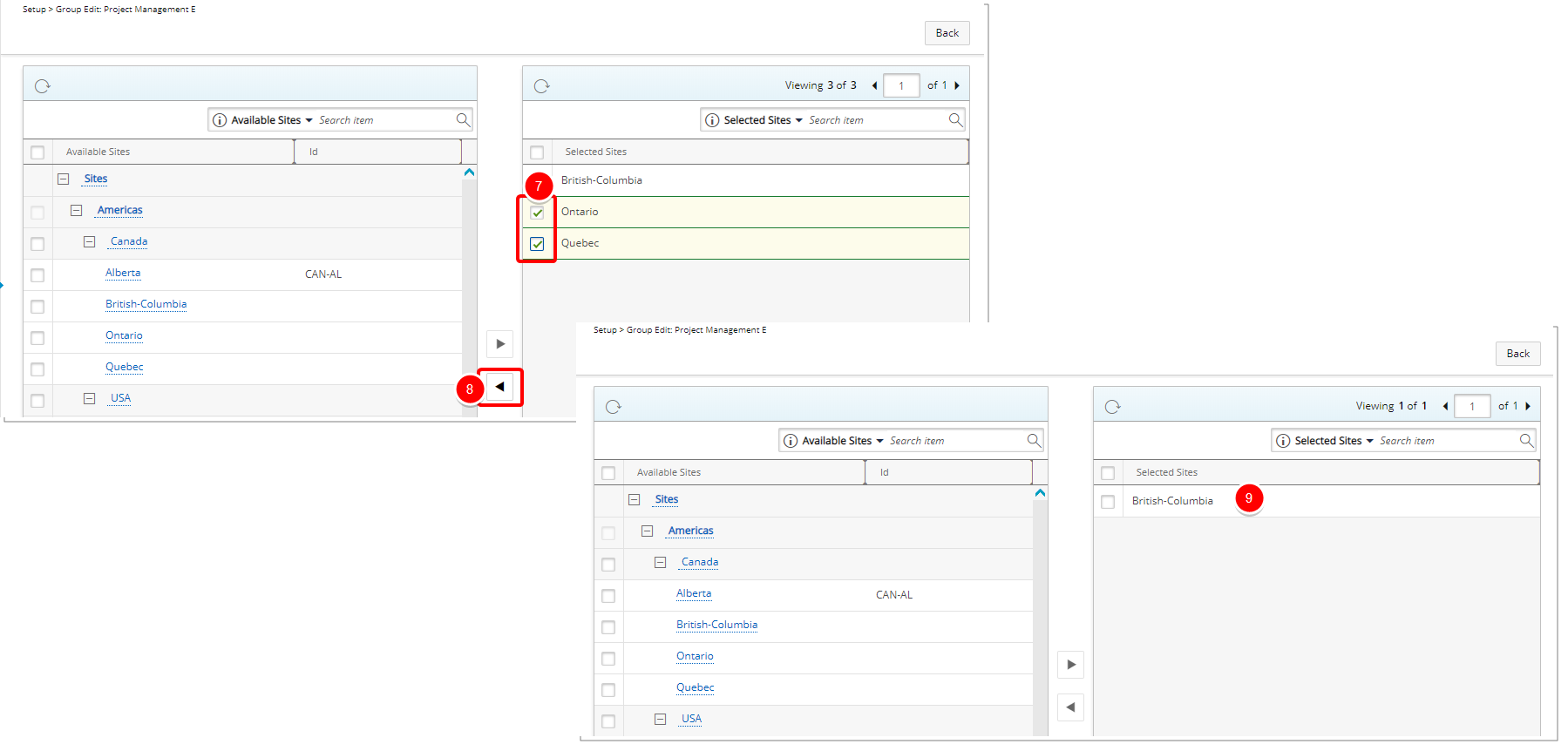Check select-all box in top Available Sites header
The image size is (1568, 751).
click(37, 152)
